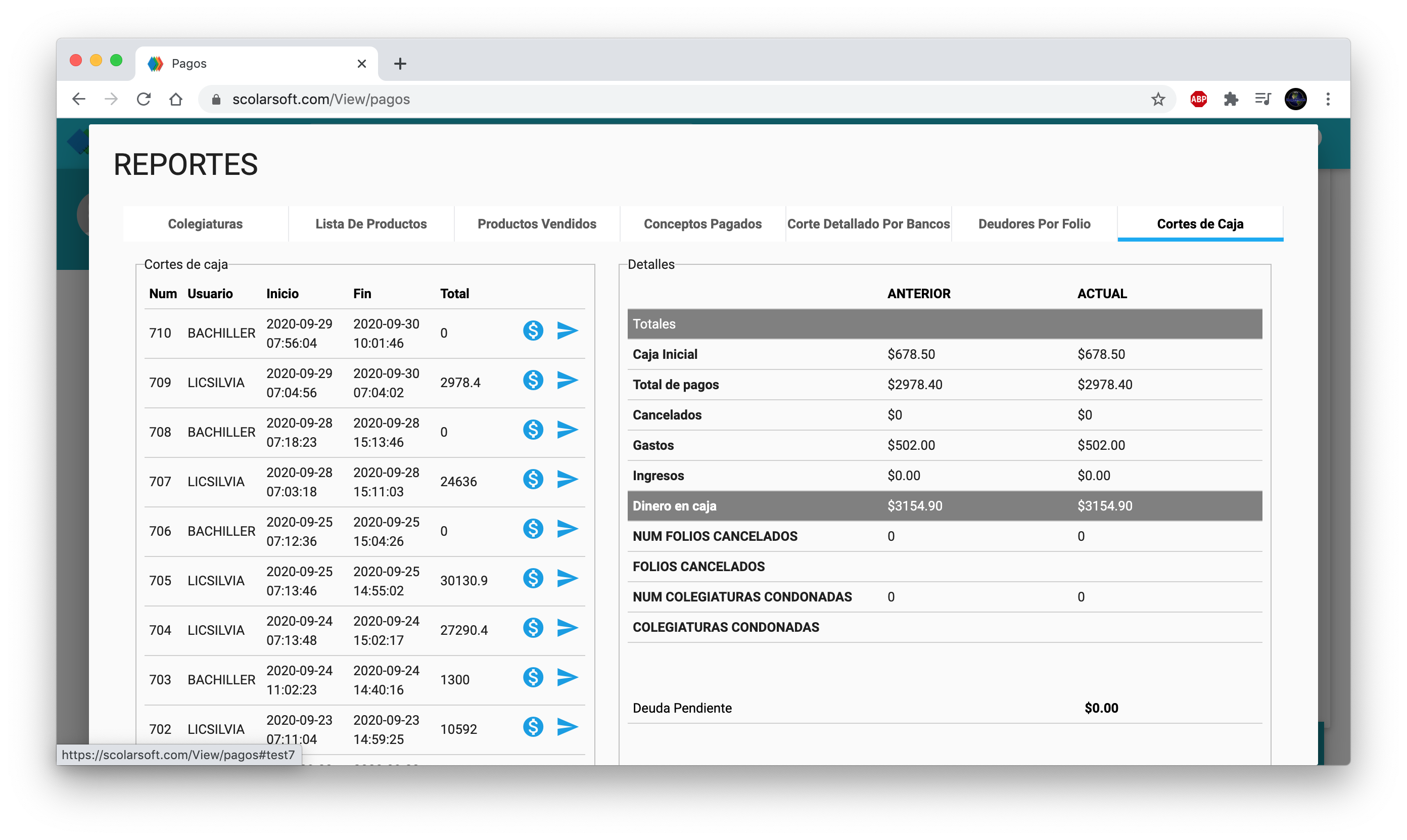Open the AdBlock Plus extension
Screen dimensions: 1407x840
(x=1198, y=100)
